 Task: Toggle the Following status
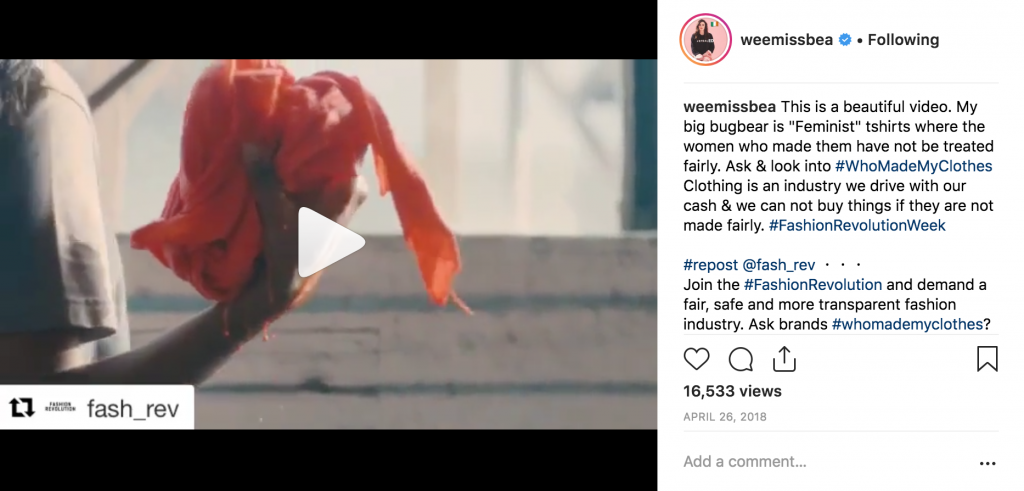903,40
